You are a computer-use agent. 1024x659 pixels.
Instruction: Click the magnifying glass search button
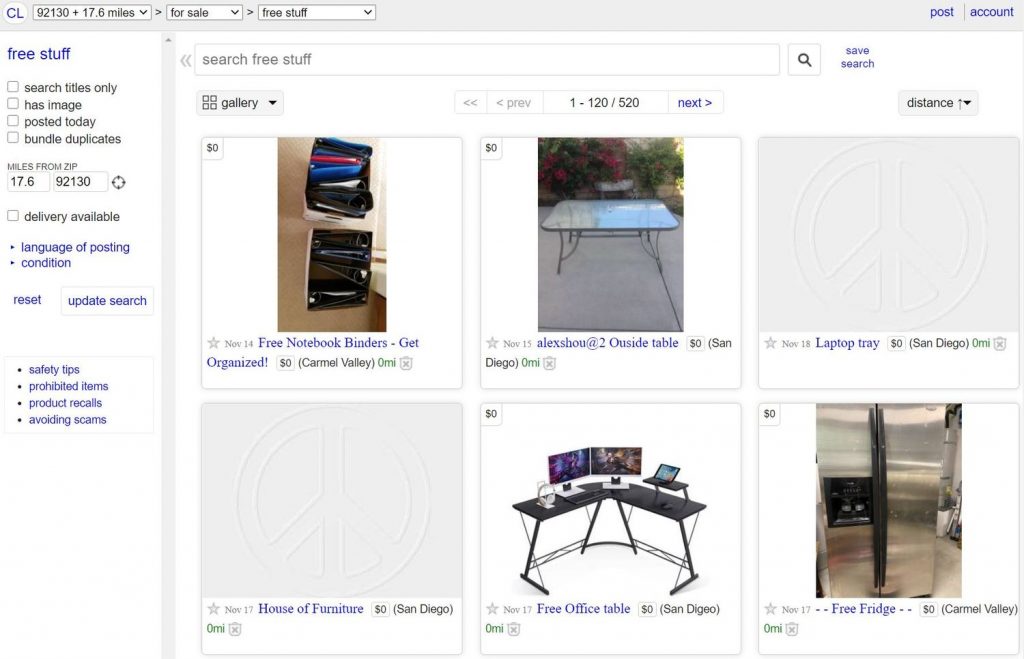(x=804, y=59)
